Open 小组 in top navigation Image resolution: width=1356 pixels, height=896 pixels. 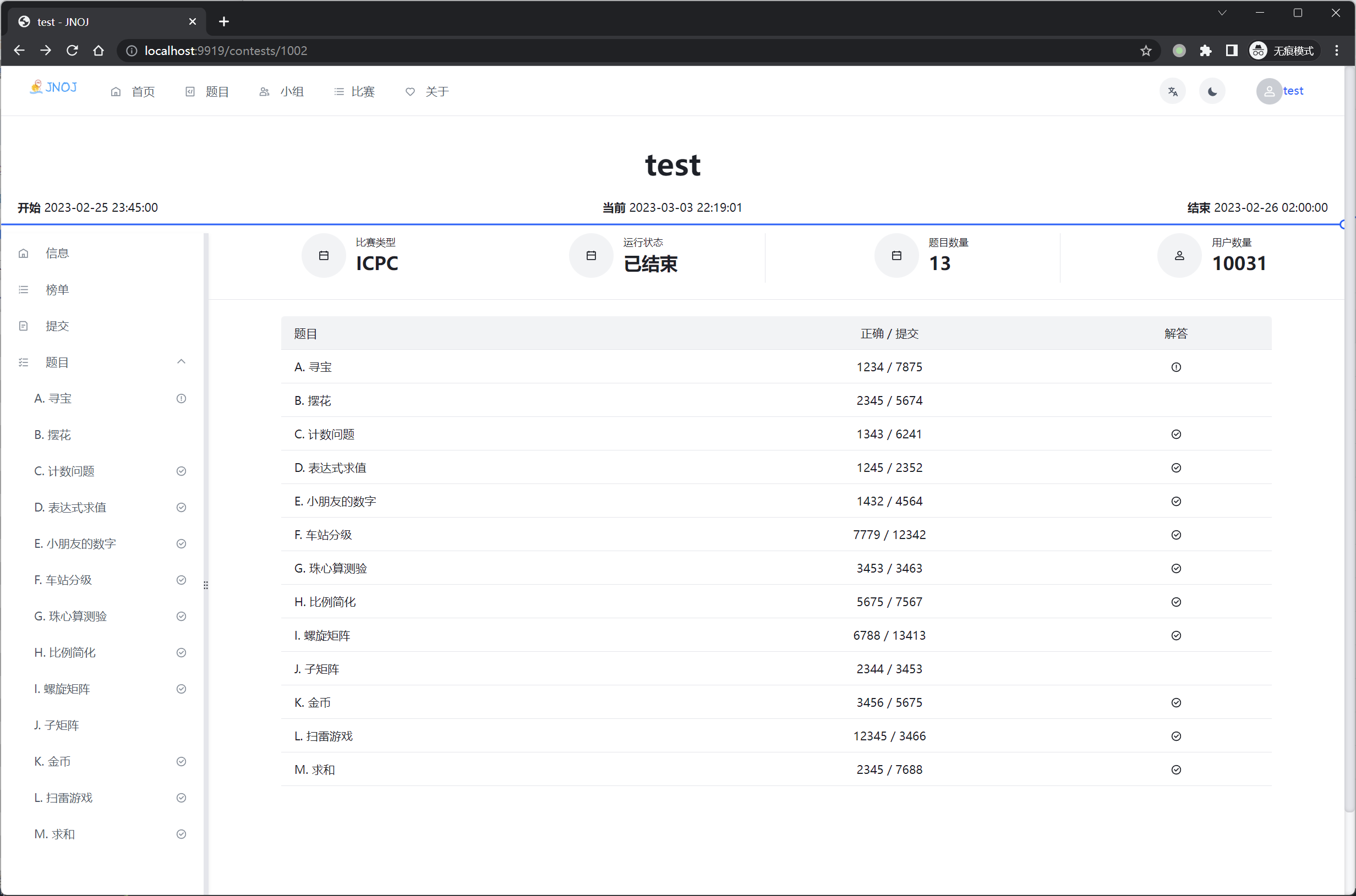(281, 91)
